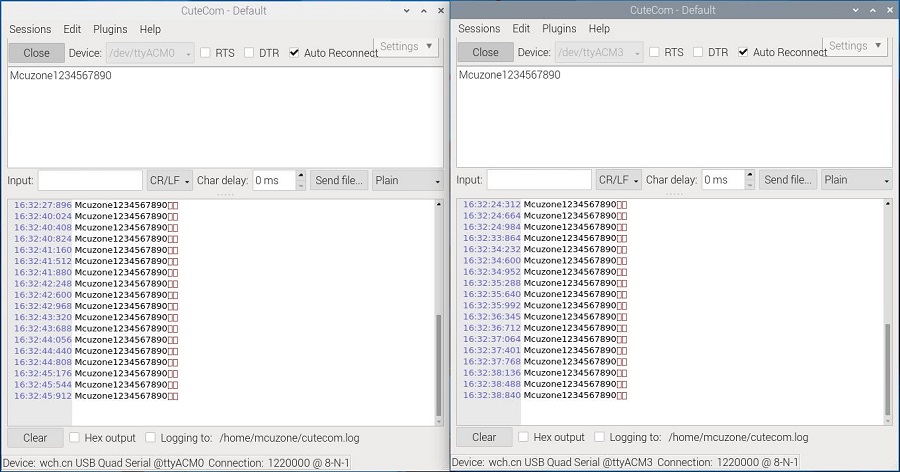The width and height of the screenshot is (900, 472).
Task: Select log line at 16:32:38:840
Action: pyautogui.click(x=545, y=396)
